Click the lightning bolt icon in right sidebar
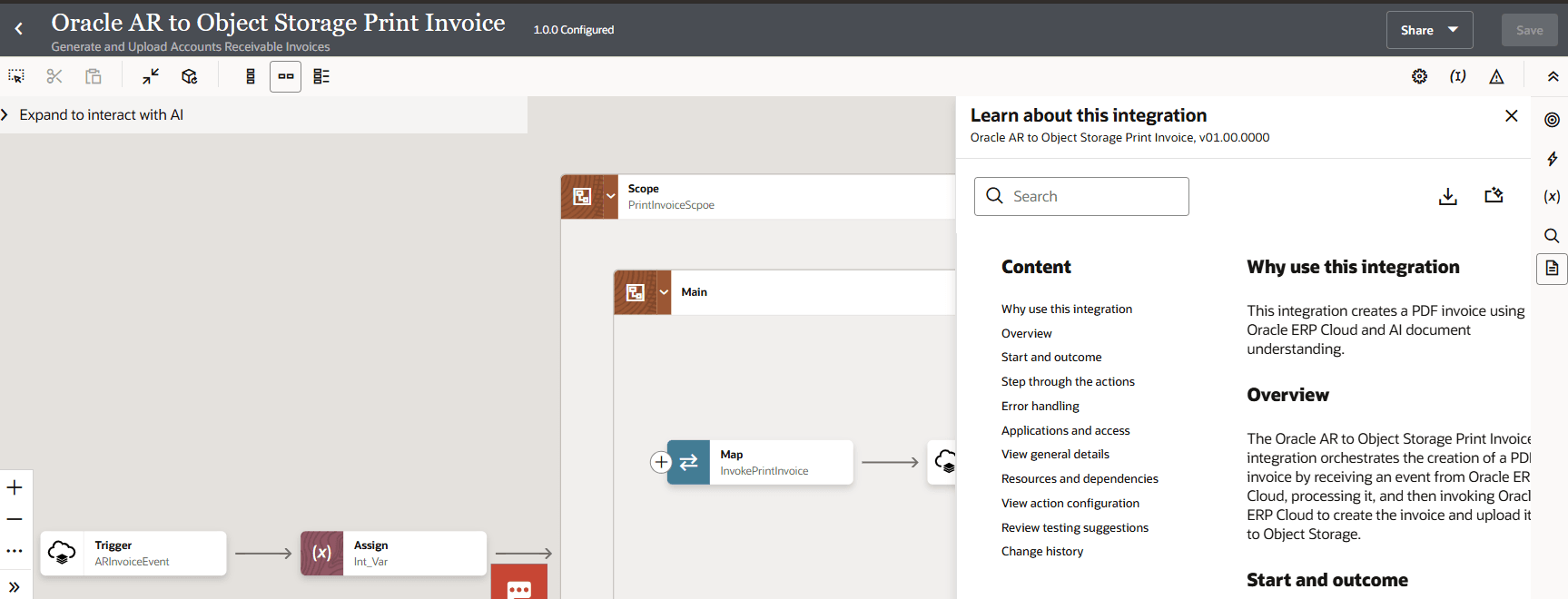This screenshot has width=1568, height=599. tap(1552, 159)
